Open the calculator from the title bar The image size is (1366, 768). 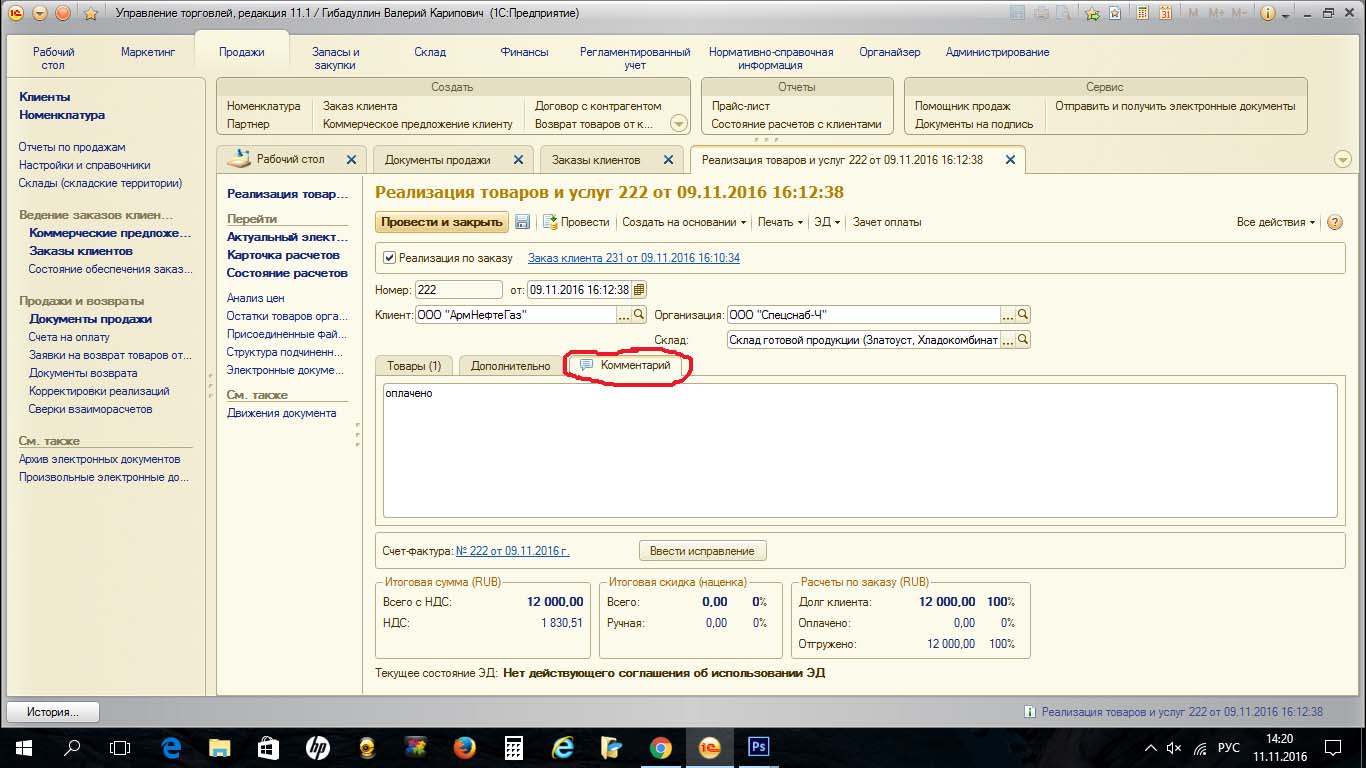point(1143,14)
